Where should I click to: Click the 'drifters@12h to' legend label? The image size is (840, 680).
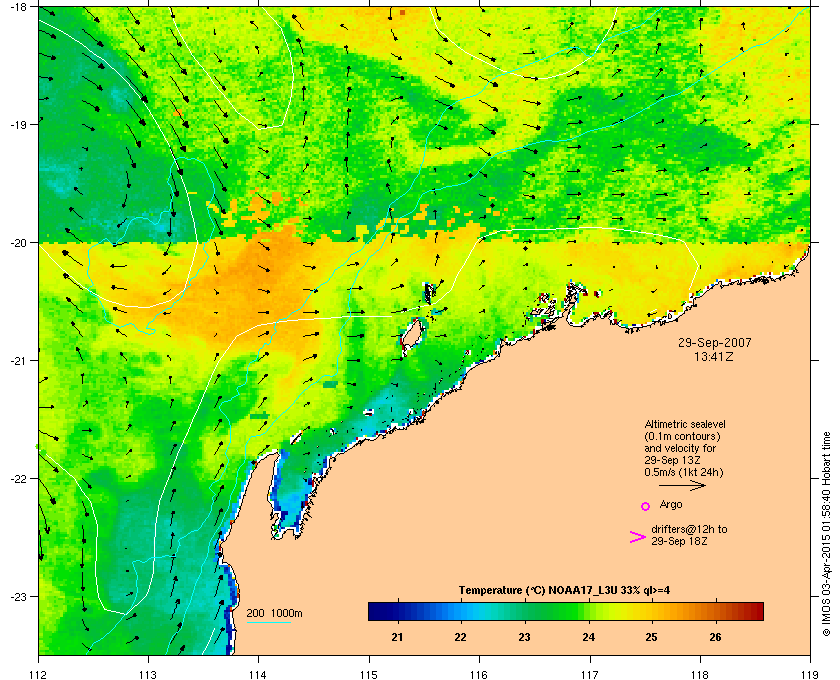(689, 529)
